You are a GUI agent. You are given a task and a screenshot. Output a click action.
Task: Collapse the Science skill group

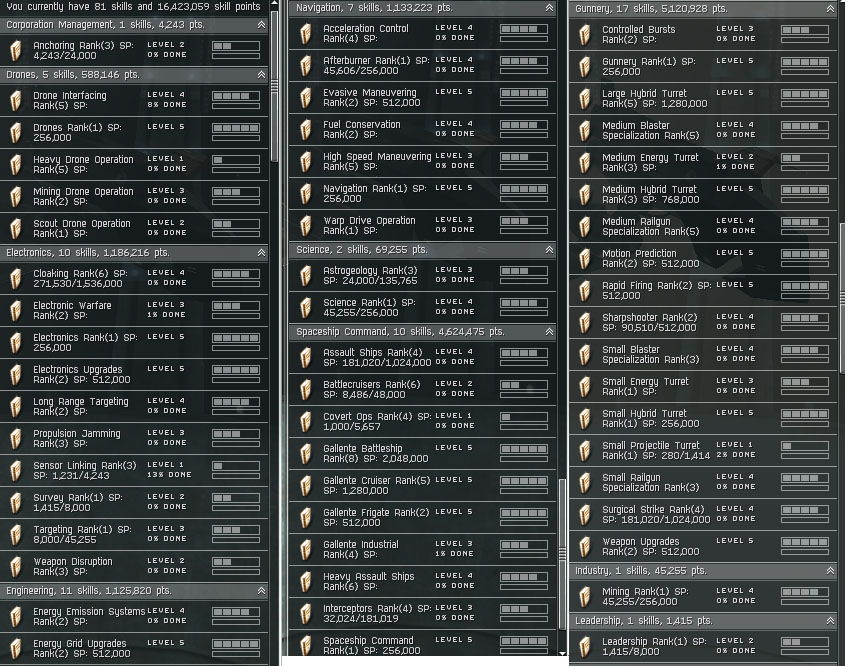pyautogui.click(x=549, y=249)
